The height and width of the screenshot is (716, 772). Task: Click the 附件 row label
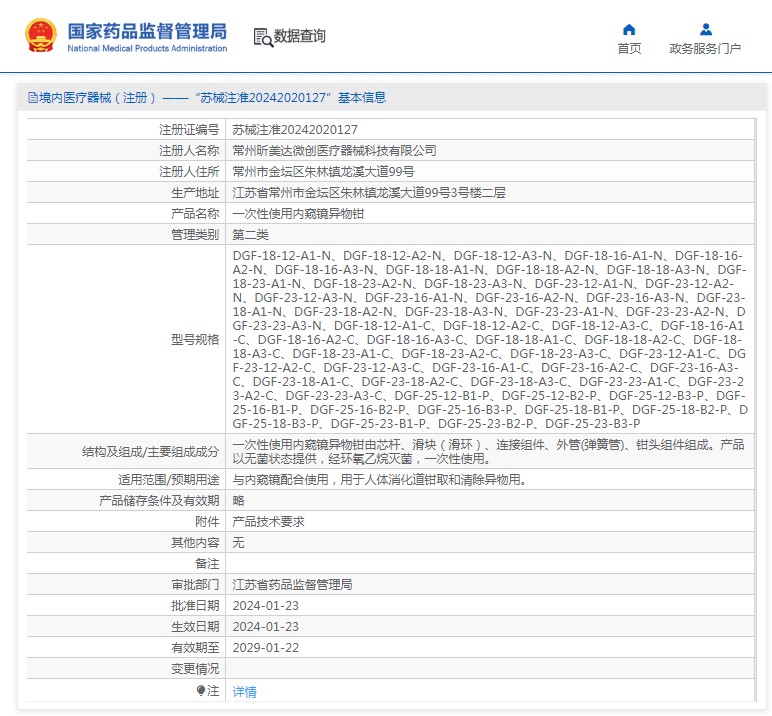tap(207, 521)
